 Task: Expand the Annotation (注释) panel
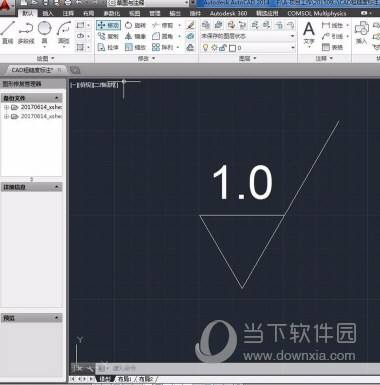tap(324, 58)
